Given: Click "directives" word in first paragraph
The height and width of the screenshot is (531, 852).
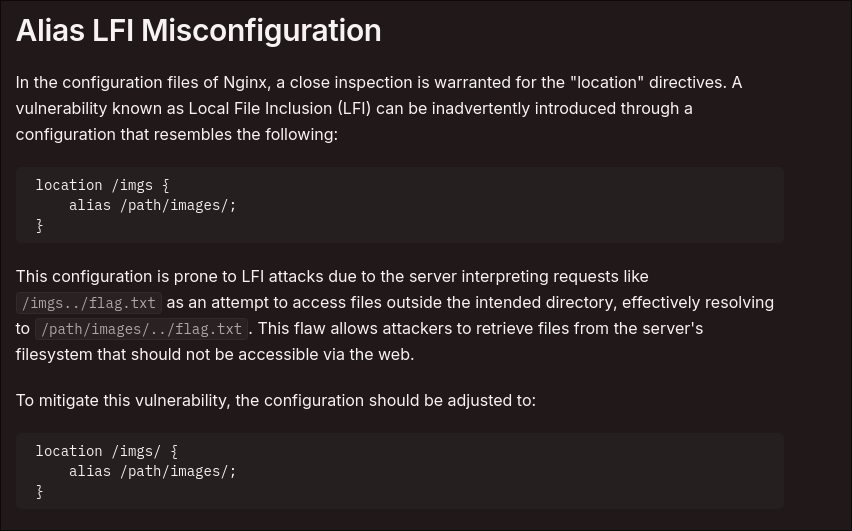Looking at the screenshot, I should 690,82.
